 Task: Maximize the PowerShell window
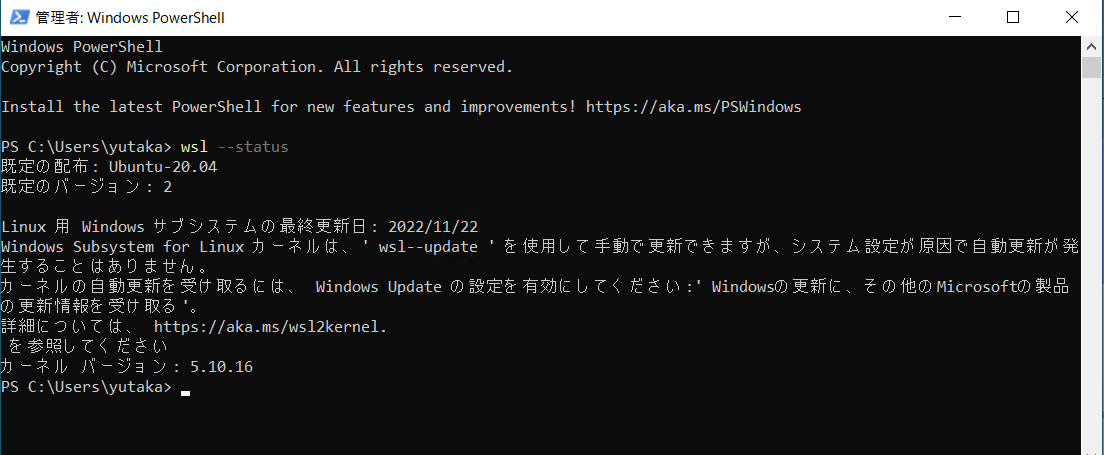click(1012, 18)
